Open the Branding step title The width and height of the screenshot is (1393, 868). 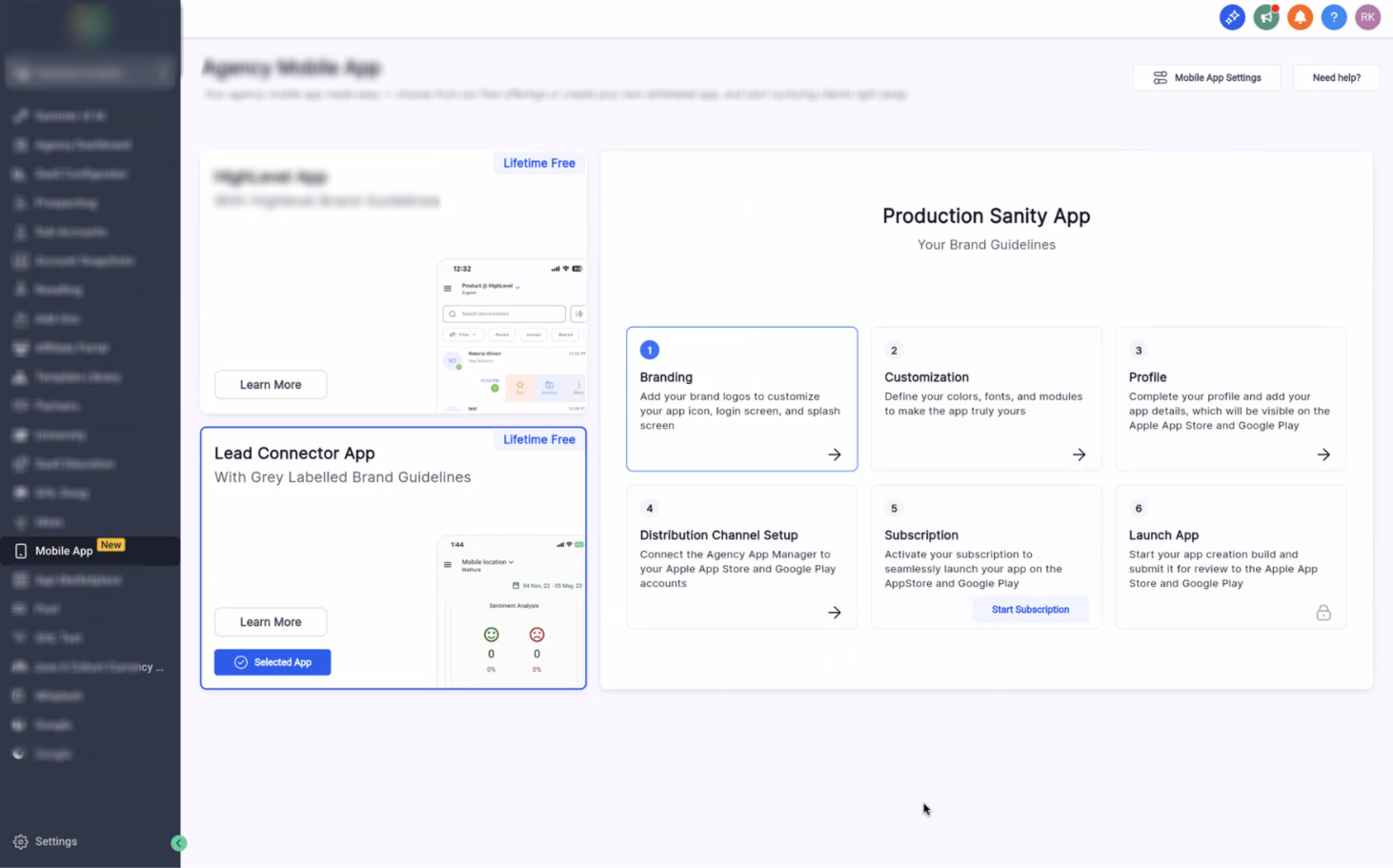pos(666,377)
